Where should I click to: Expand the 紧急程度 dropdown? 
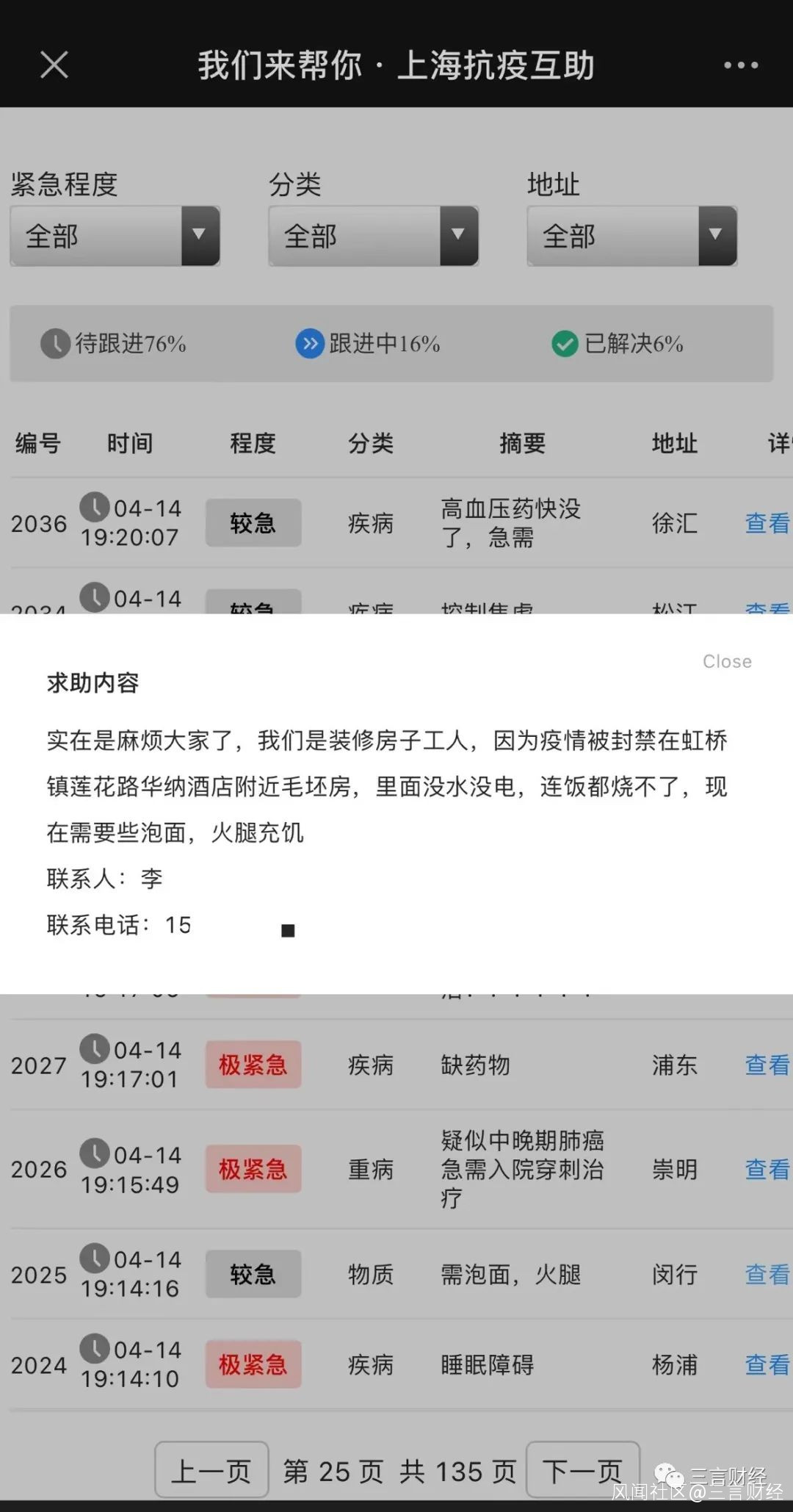[x=115, y=236]
